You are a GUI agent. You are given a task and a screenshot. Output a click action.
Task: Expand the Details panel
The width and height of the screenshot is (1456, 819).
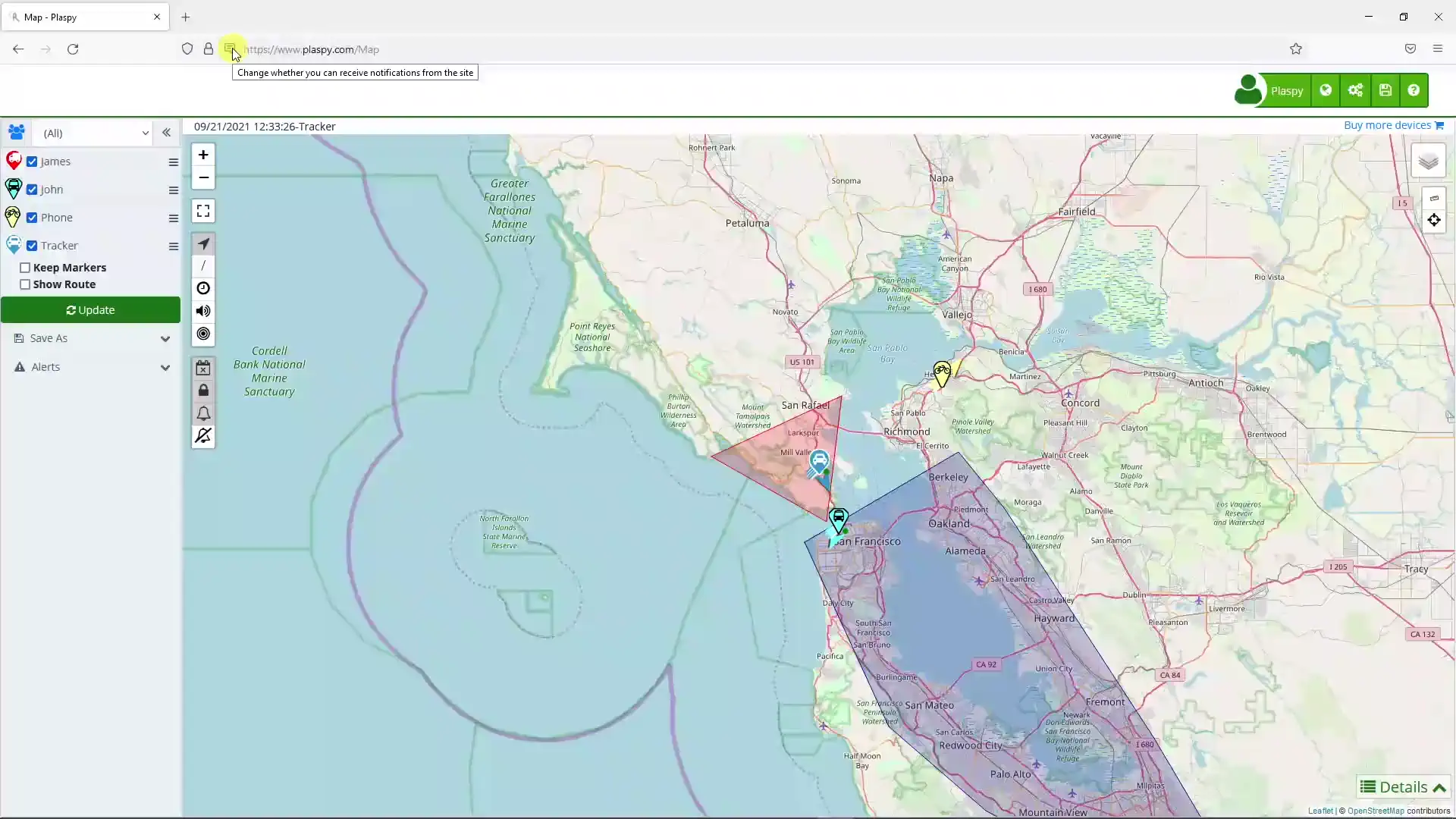pyautogui.click(x=1403, y=787)
